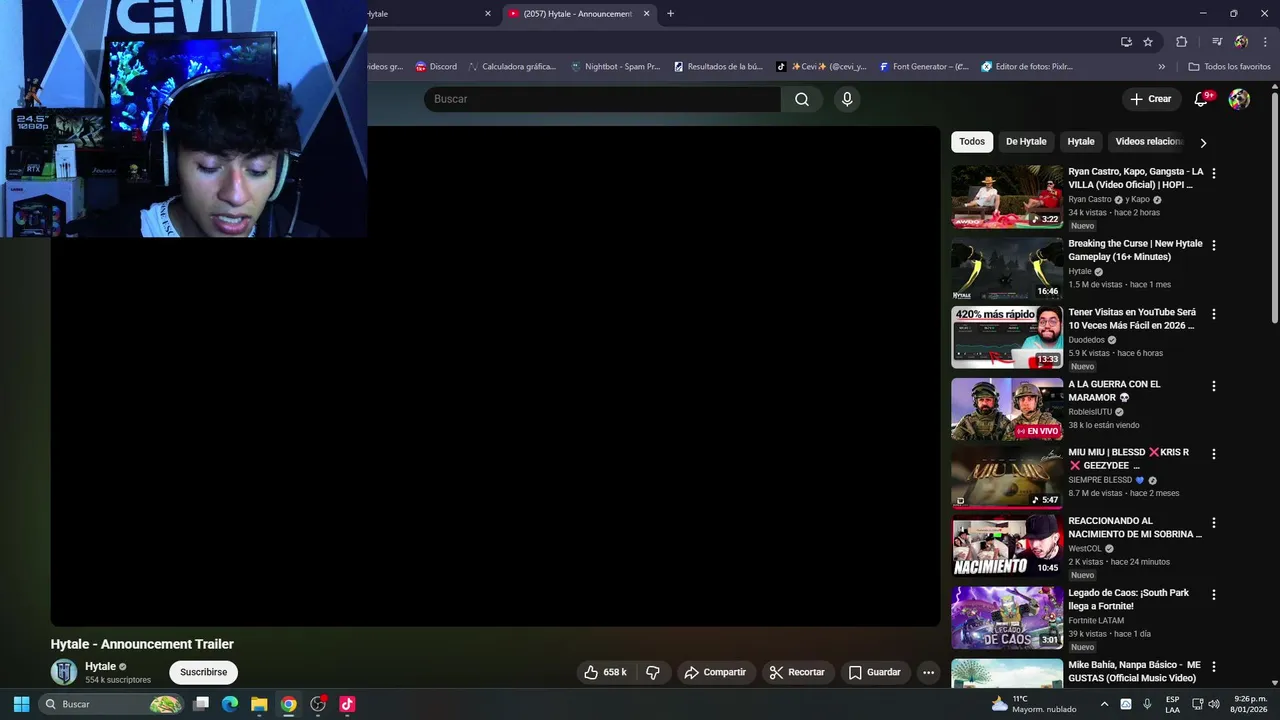Open Chrome media controls icon
The image size is (1280, 720).
[x=1217, y=42]
